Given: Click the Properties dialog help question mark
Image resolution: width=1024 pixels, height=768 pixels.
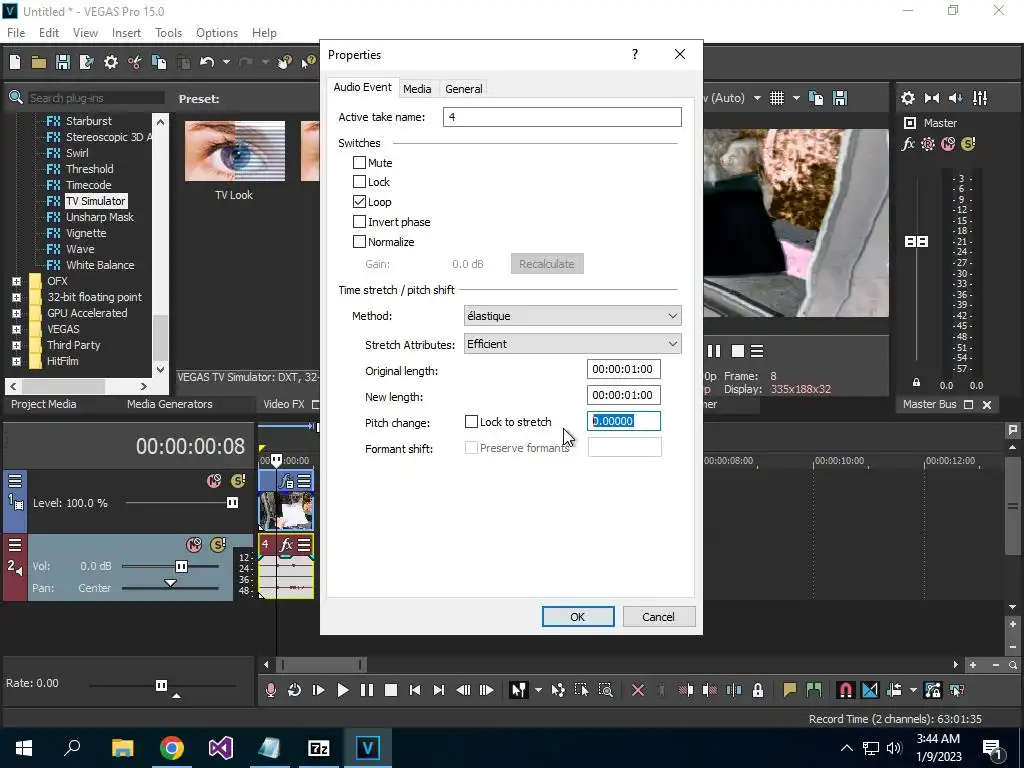Looking at the screenshot, I should point(635,54).
